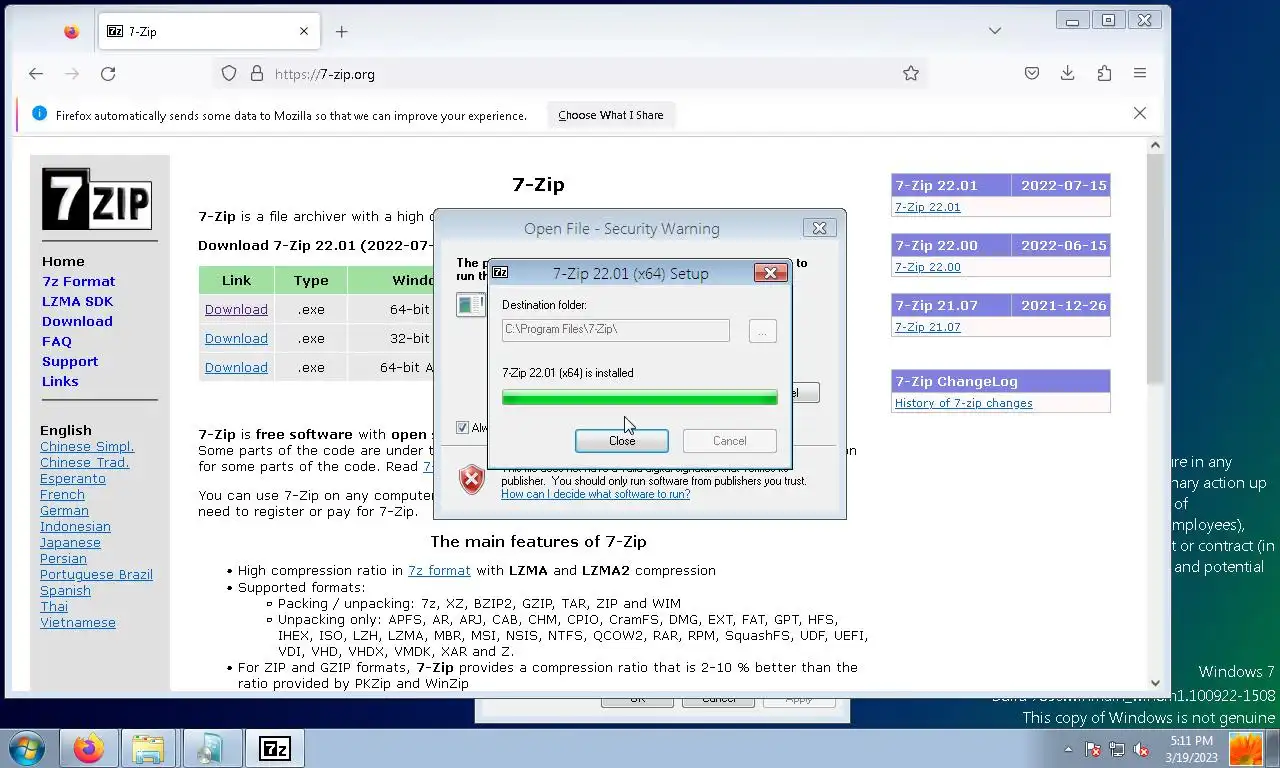Open How can I decide what software link
Screen dimensions: 1280x768
point(595,494)
